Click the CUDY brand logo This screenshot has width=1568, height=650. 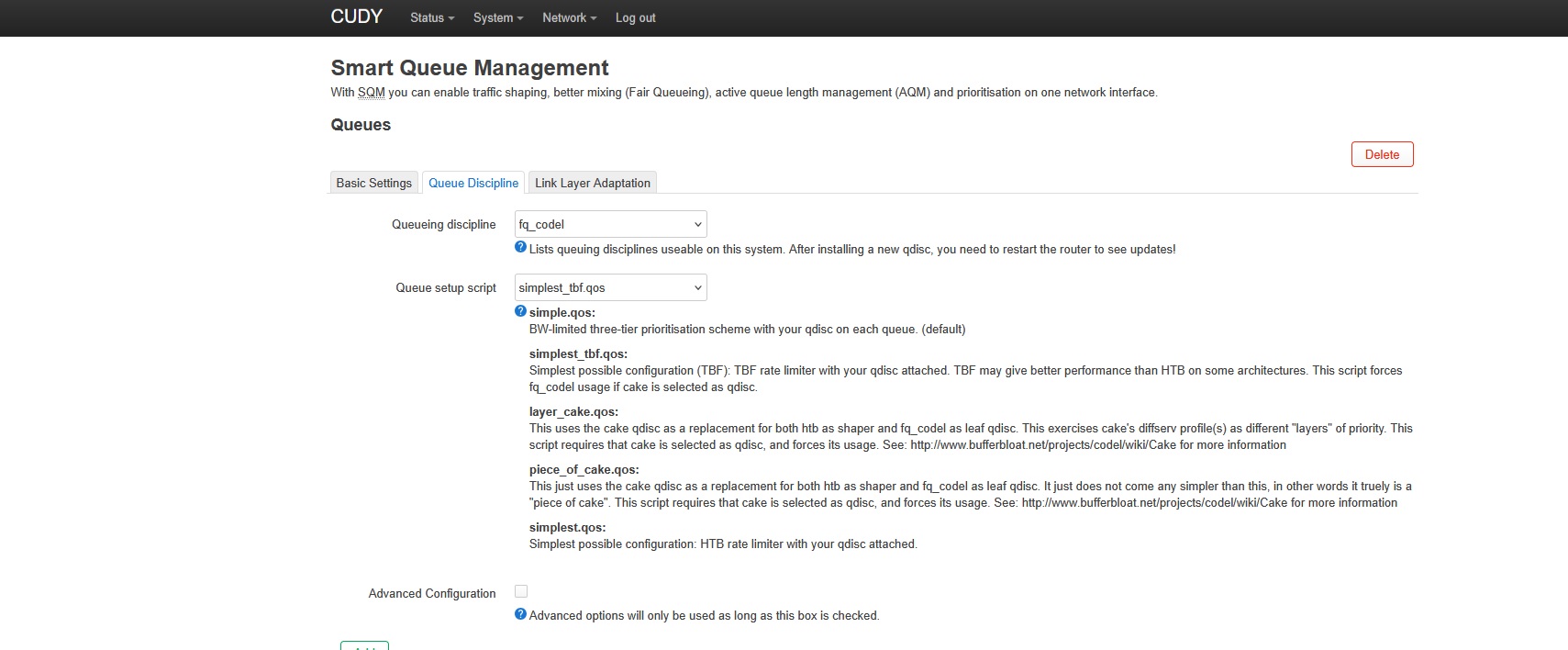pos(356,17)
